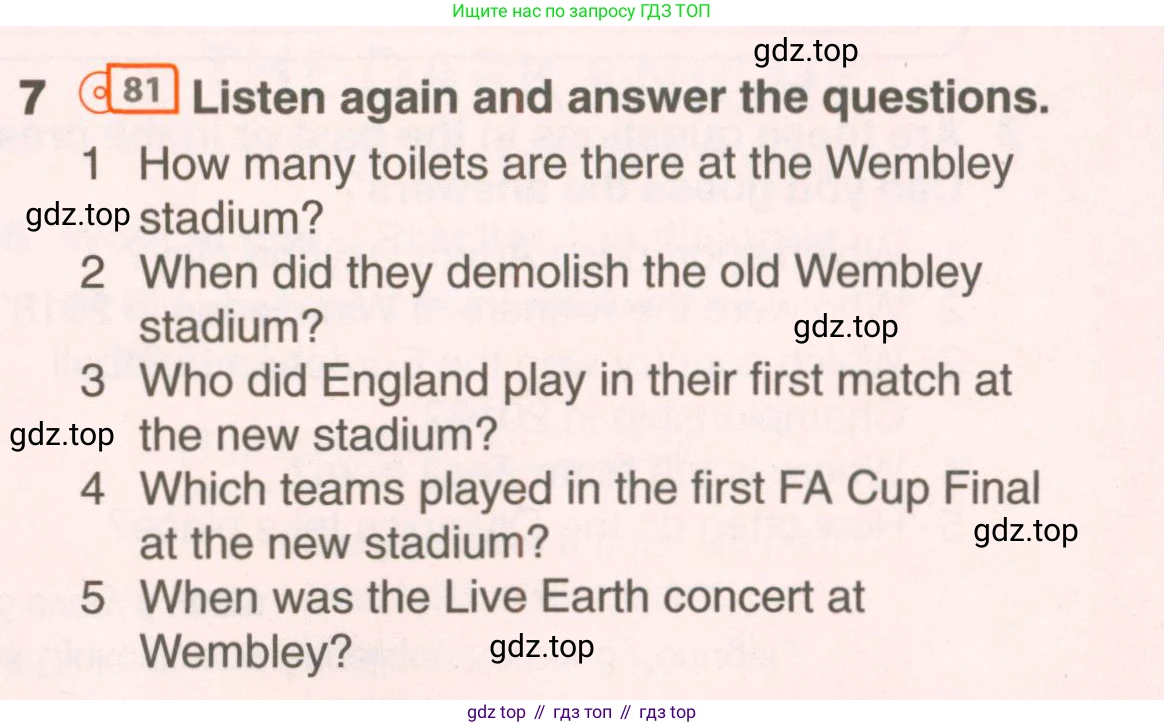The height and width of the screenshot is (727, 1164).
Task: Click the exercise number 7
Action: 32,98
